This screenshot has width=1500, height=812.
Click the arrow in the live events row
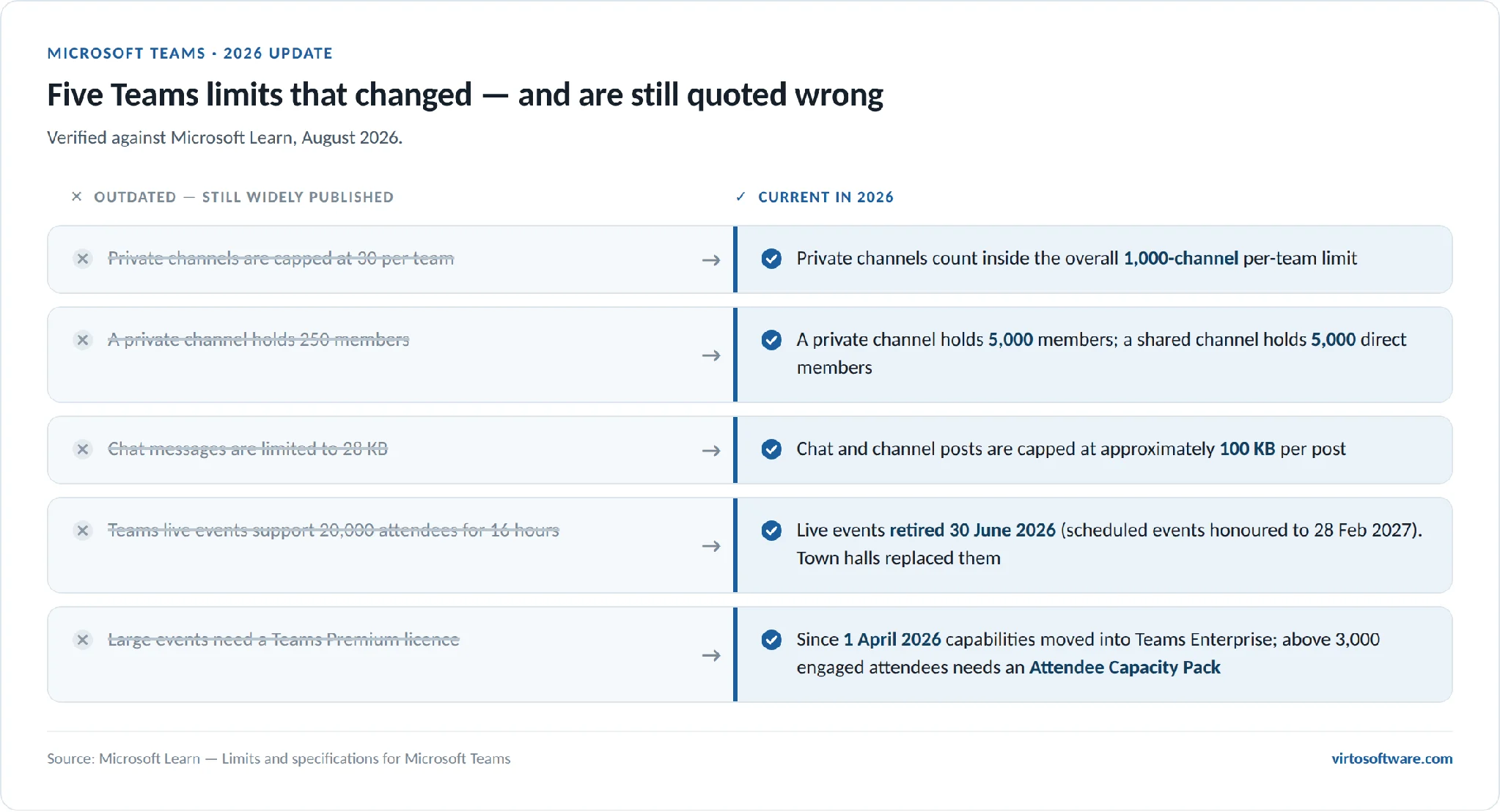pos(711,546)
